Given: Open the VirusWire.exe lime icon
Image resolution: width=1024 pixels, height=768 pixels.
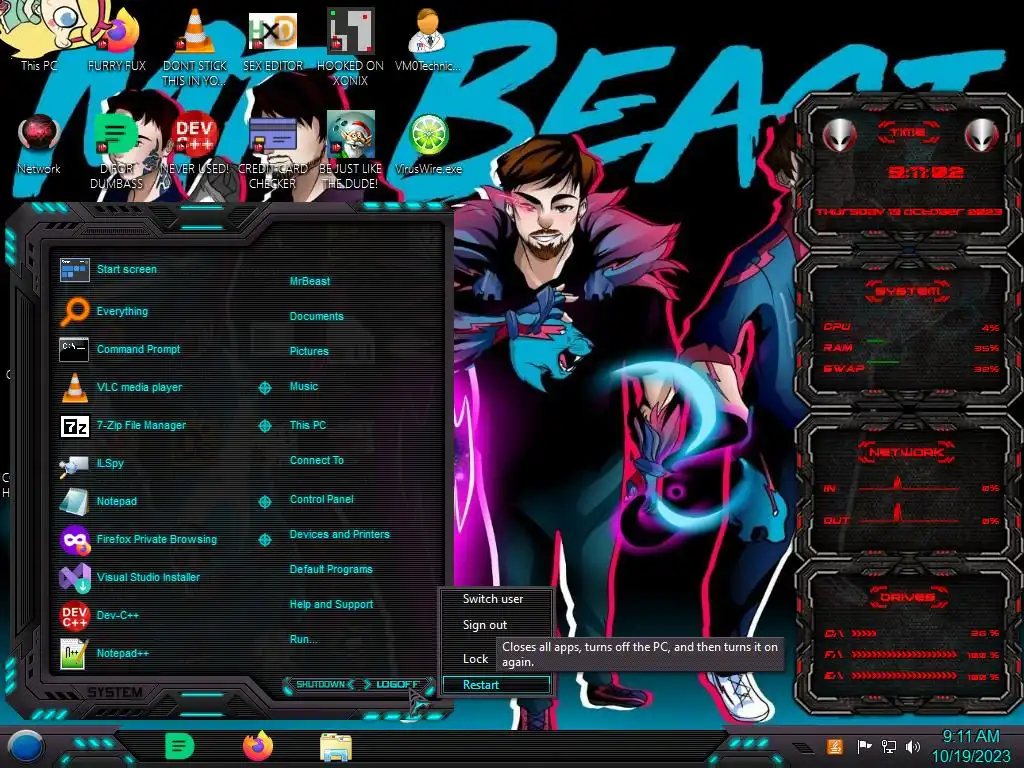Looking at the screenshot, I should pyautogui.click(x=428, y=144).
